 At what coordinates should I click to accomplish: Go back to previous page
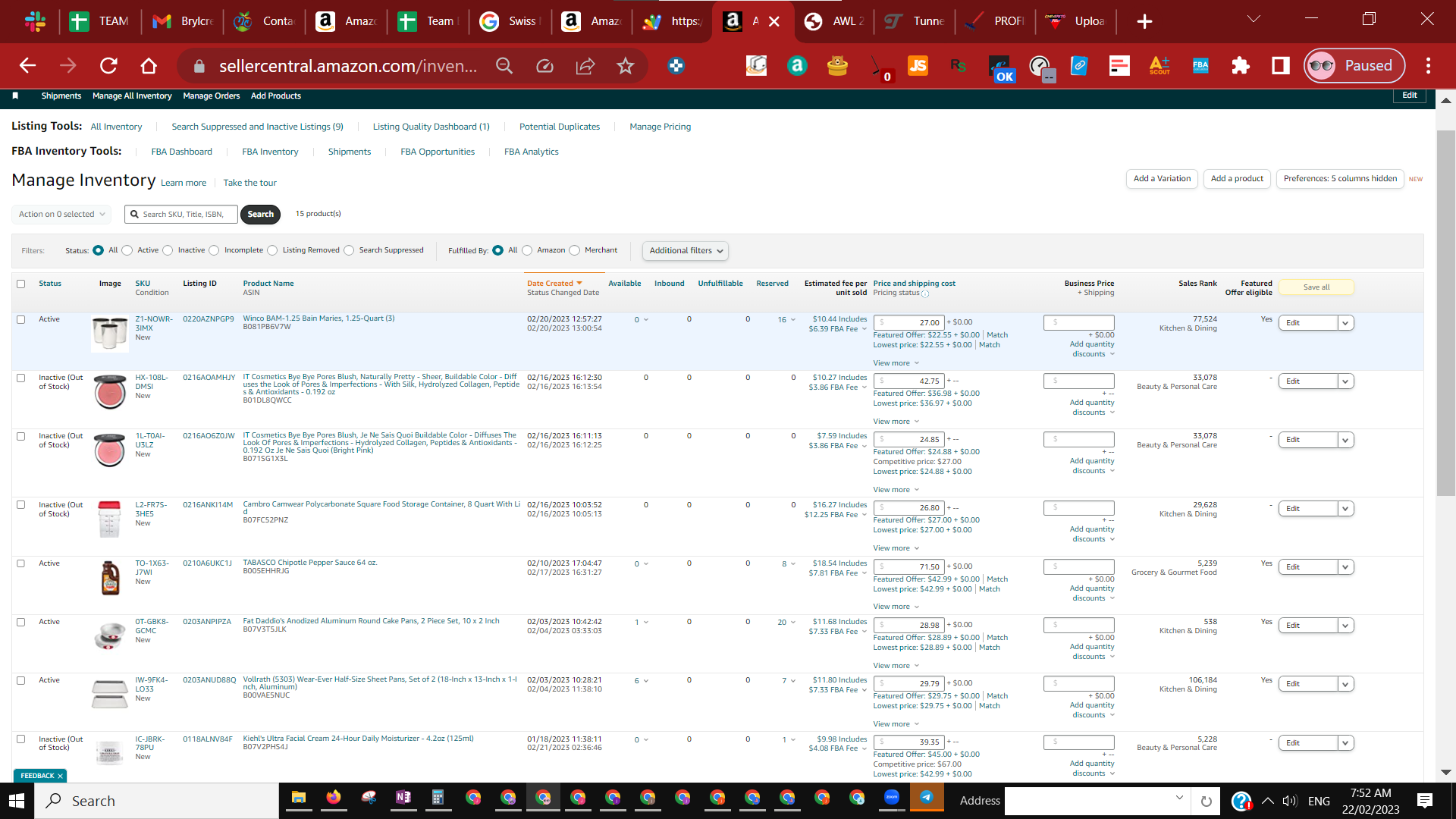[28, 66]
